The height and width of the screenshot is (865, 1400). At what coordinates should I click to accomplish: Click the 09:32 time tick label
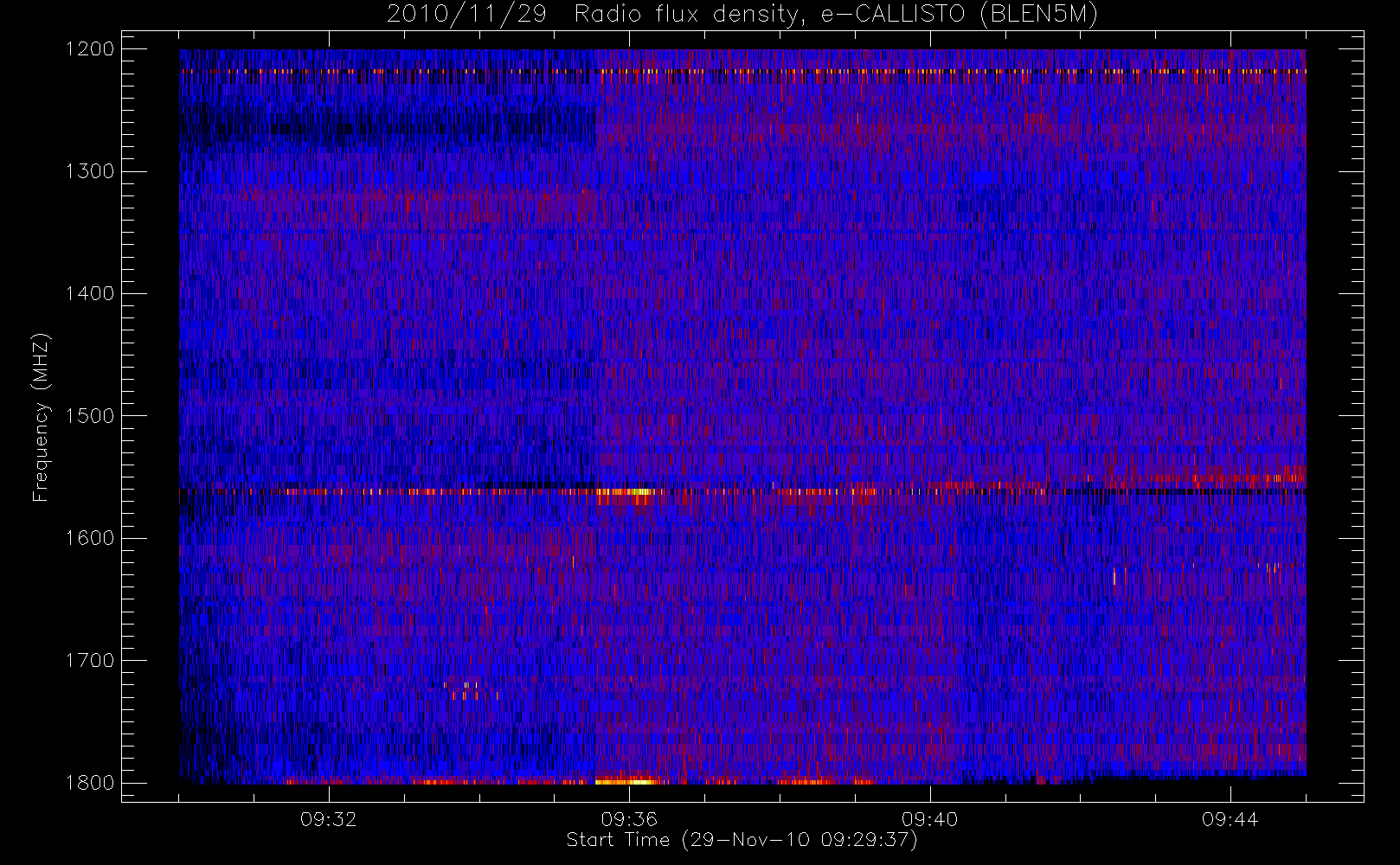[329, 819]
